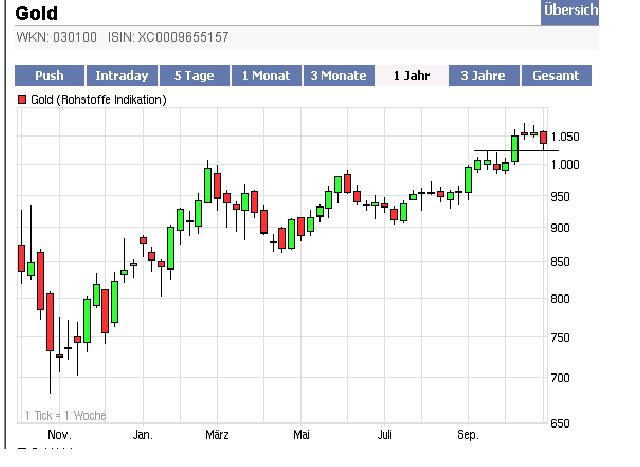
Task: Select the WKN: 030100 text
Action: click(x=57, y=38)
